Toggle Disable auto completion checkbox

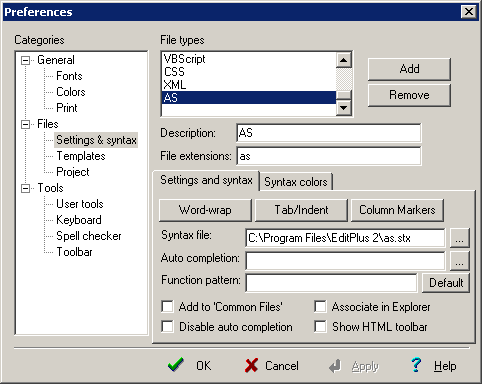(167, 327)
